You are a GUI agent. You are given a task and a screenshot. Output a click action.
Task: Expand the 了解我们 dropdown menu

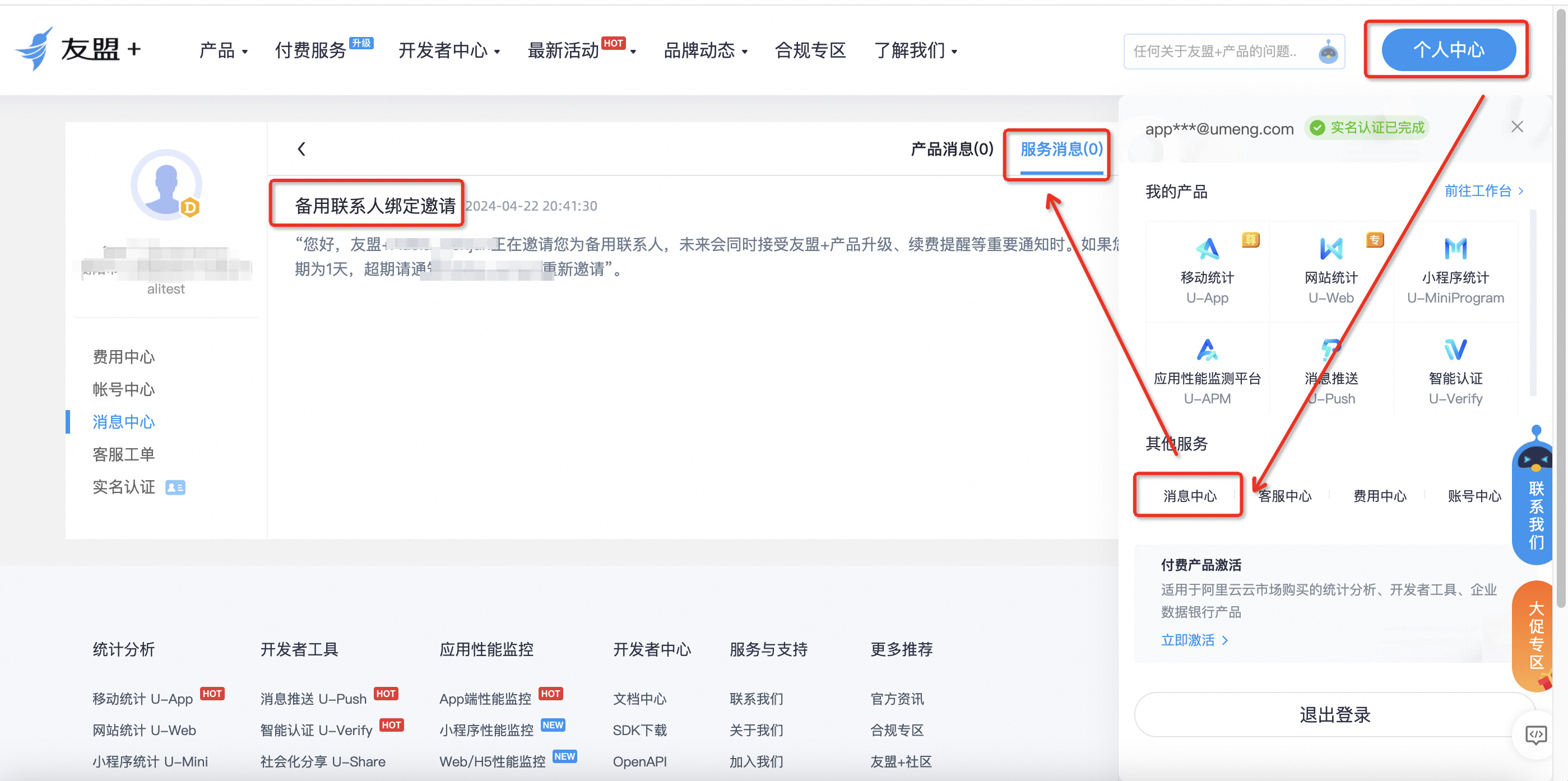916,50
